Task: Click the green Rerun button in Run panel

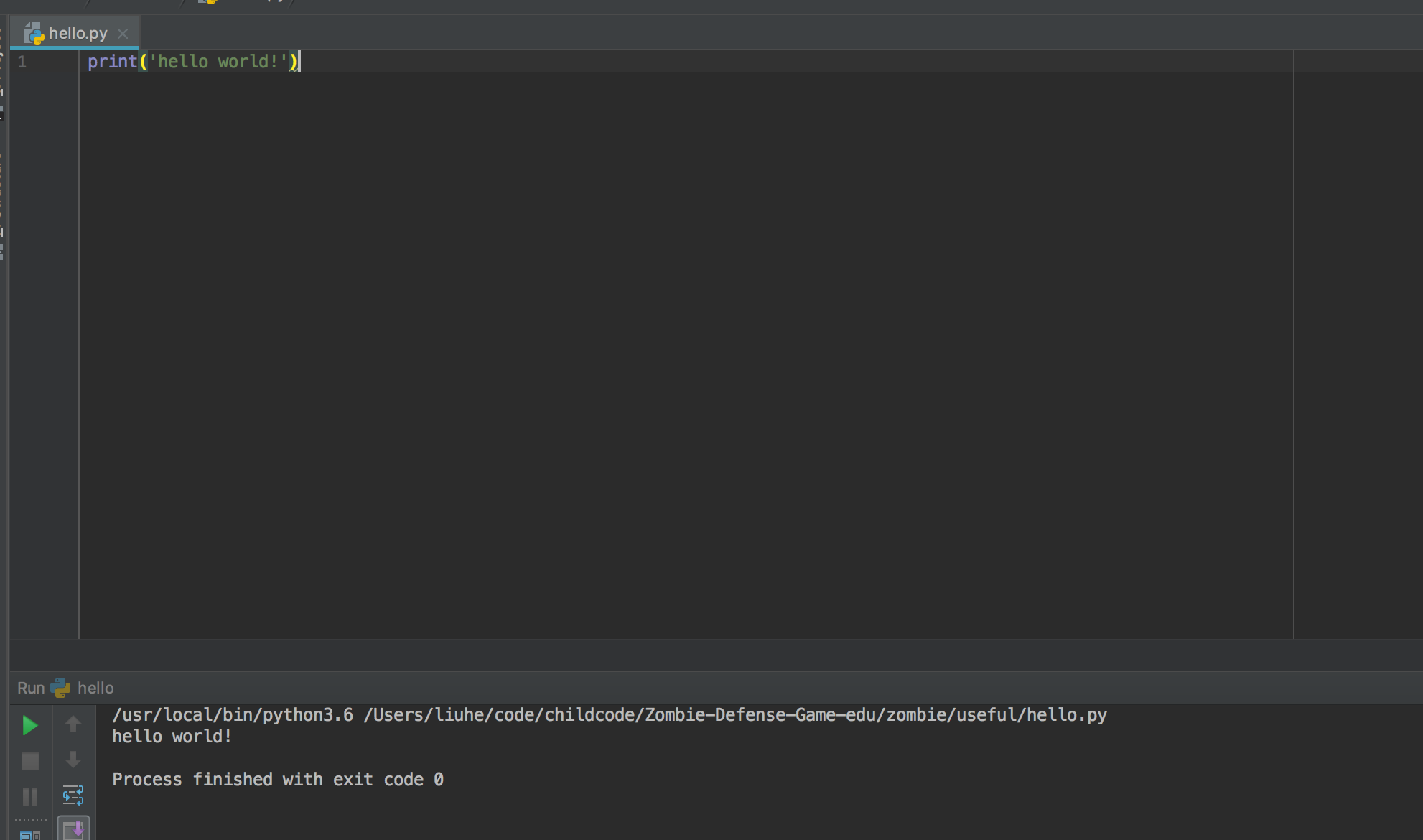Action: (x=30, y=725)
